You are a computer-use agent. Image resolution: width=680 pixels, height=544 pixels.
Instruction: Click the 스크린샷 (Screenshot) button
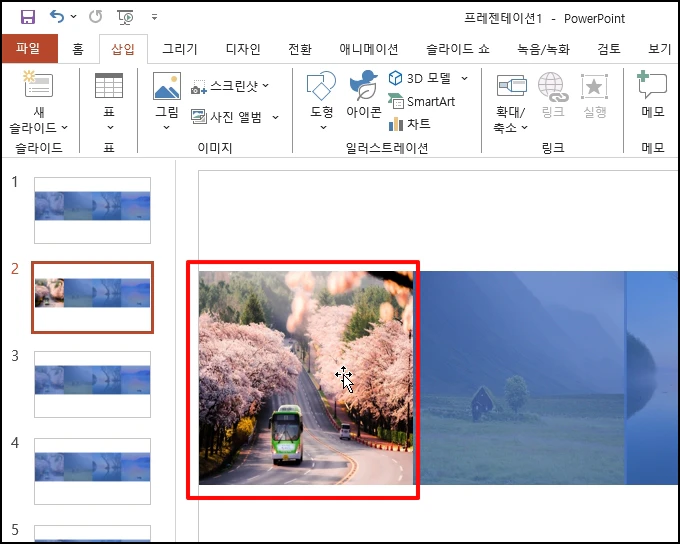pos(225,86)
